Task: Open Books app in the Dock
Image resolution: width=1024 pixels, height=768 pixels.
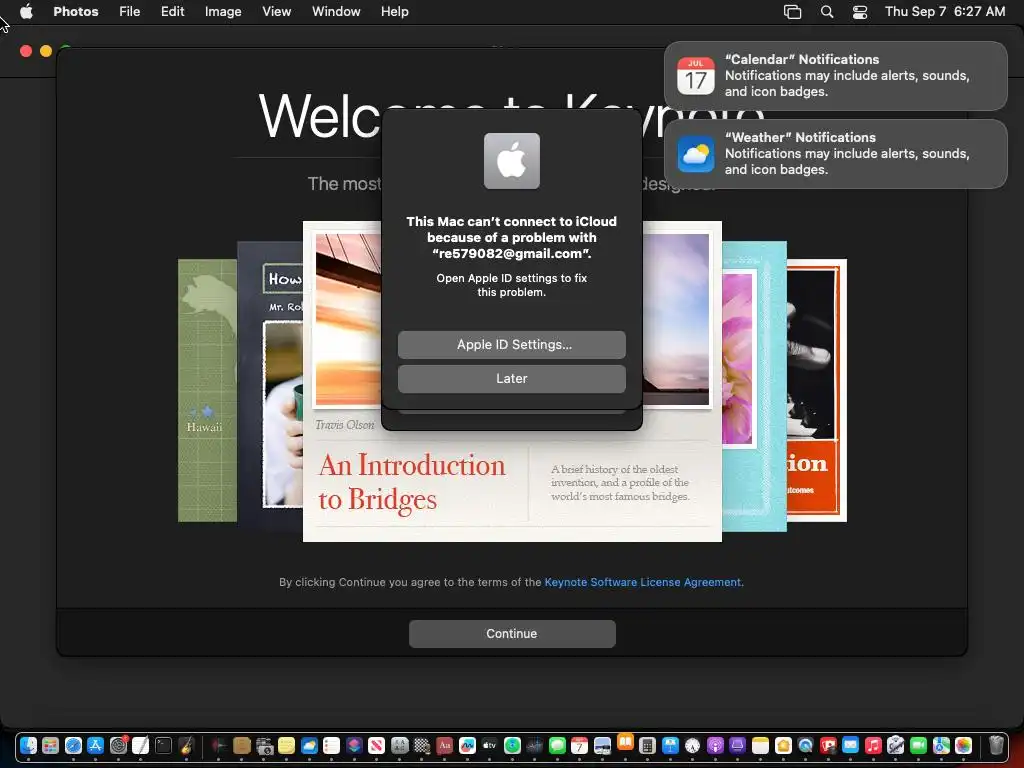Action: point(625,742)
